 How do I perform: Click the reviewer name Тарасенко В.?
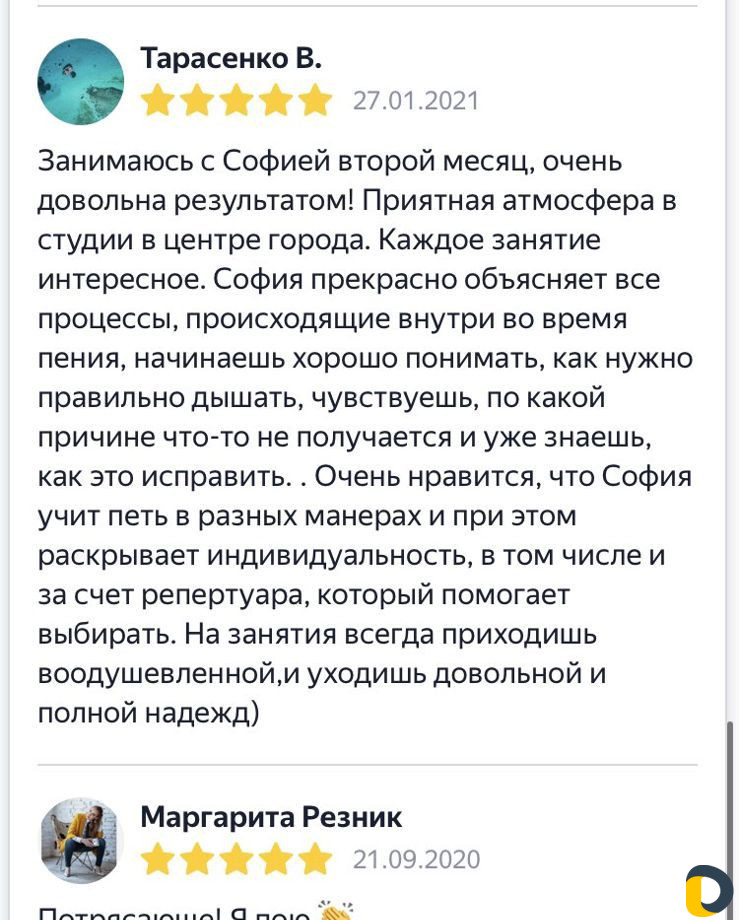tap(231, 58)
